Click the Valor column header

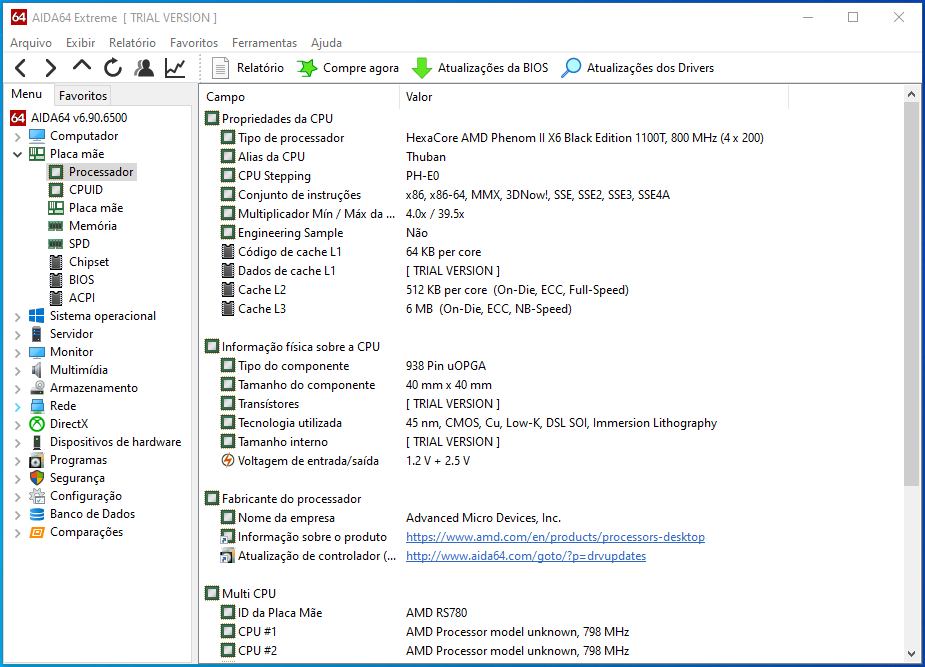click(x=593, y=97)
